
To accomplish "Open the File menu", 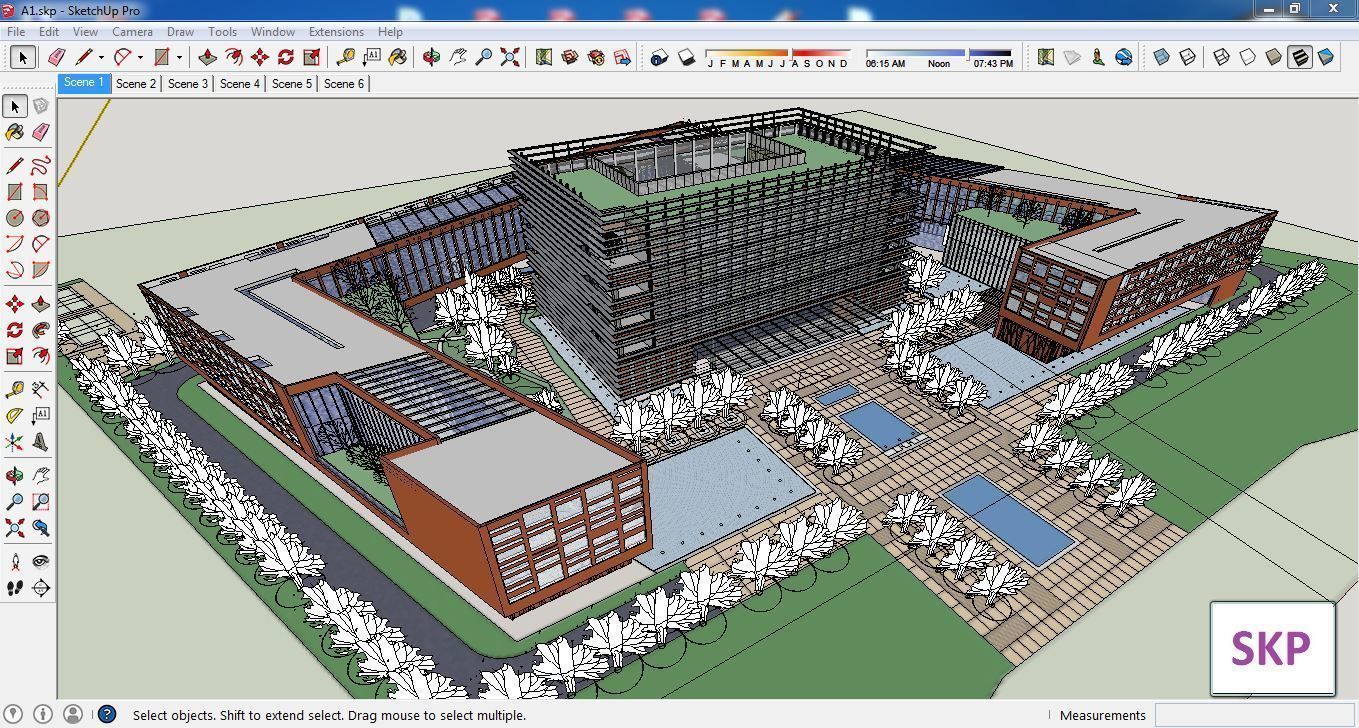I will [x=16, y=32].
